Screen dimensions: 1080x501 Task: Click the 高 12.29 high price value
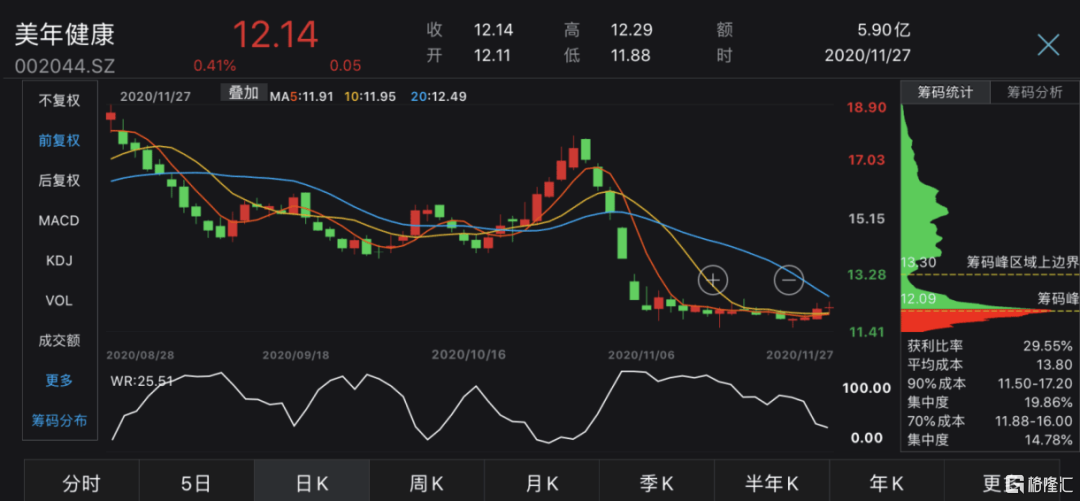click(632, 30)
